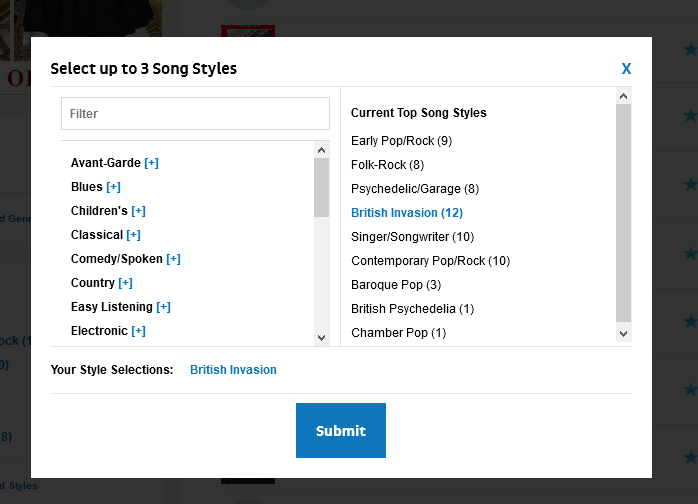698x504 pixels.
Task: Expand the Easy Listening [+] category
Action: 163,307
